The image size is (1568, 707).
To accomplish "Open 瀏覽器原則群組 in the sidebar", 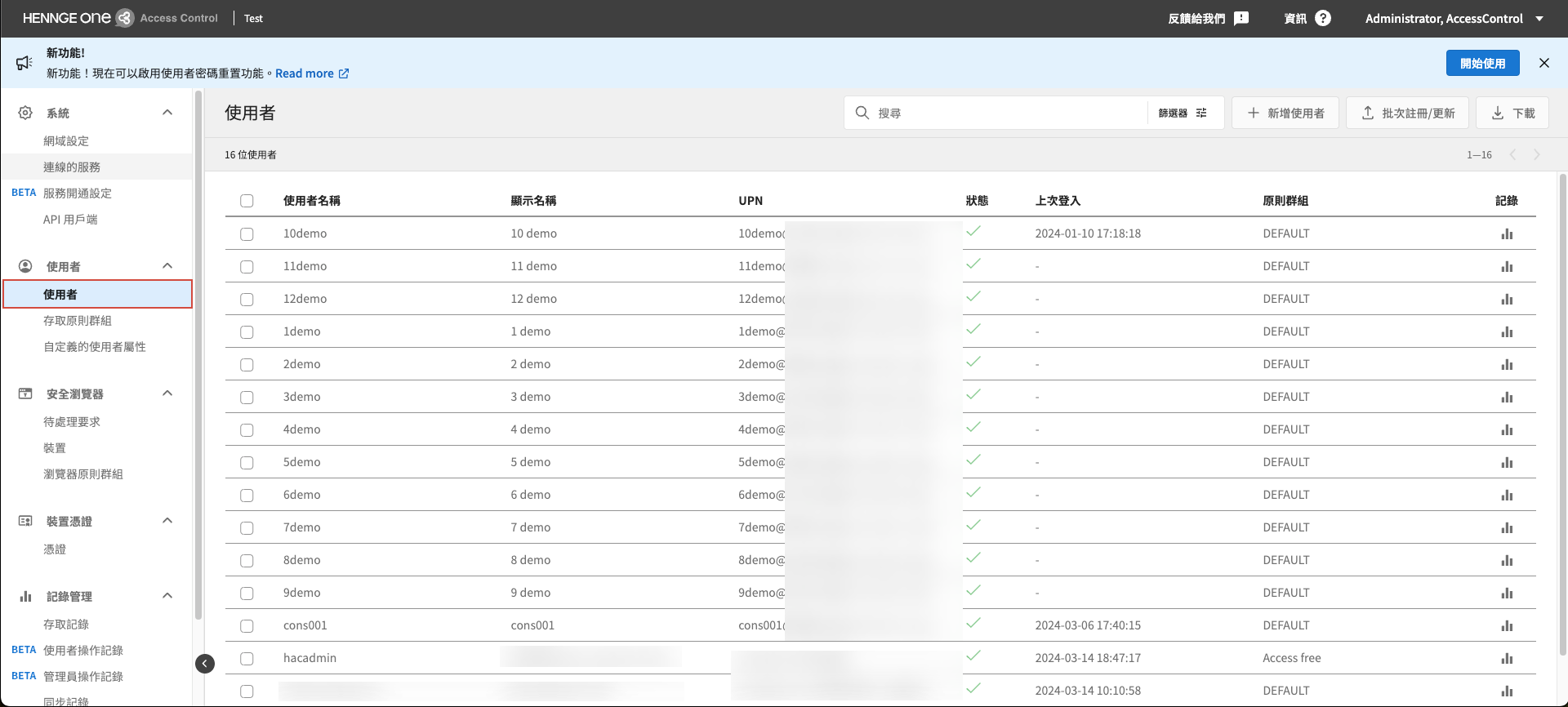I will click(x=83, y=474).
